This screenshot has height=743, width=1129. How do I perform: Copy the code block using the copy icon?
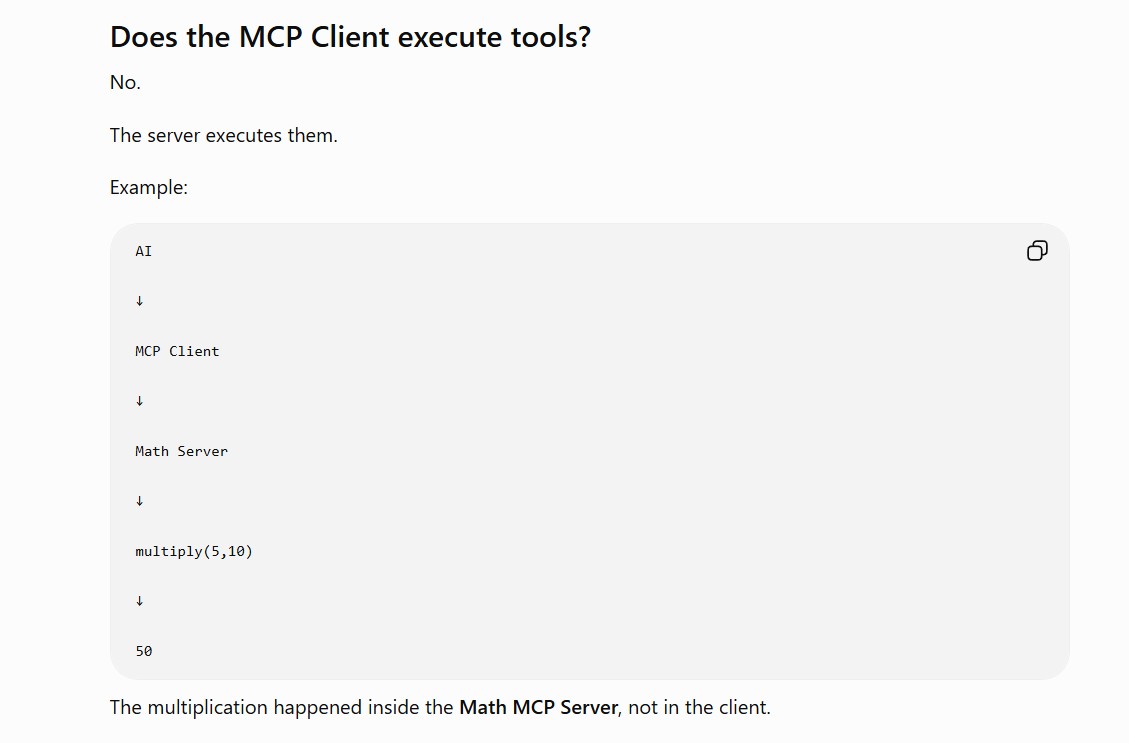pos(1037,251)
